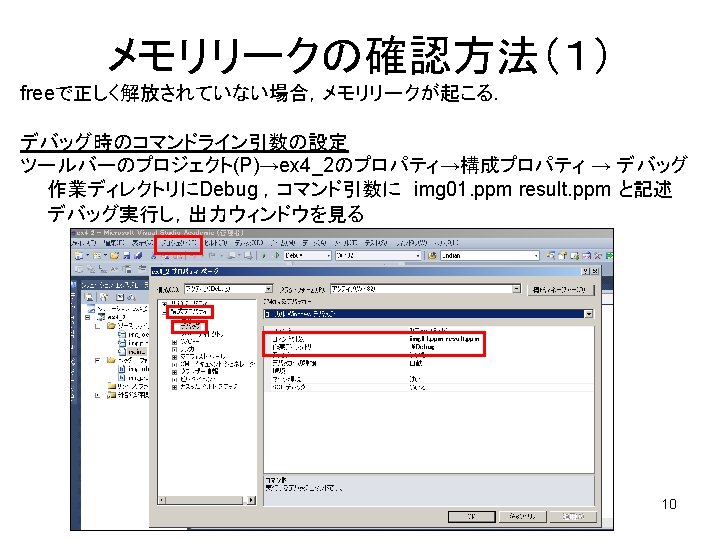The height and width of the screenshot is (540, 720).
Task: Click the property tree horizontal scrollbar right arrow
Action: [x=251, y=500]
